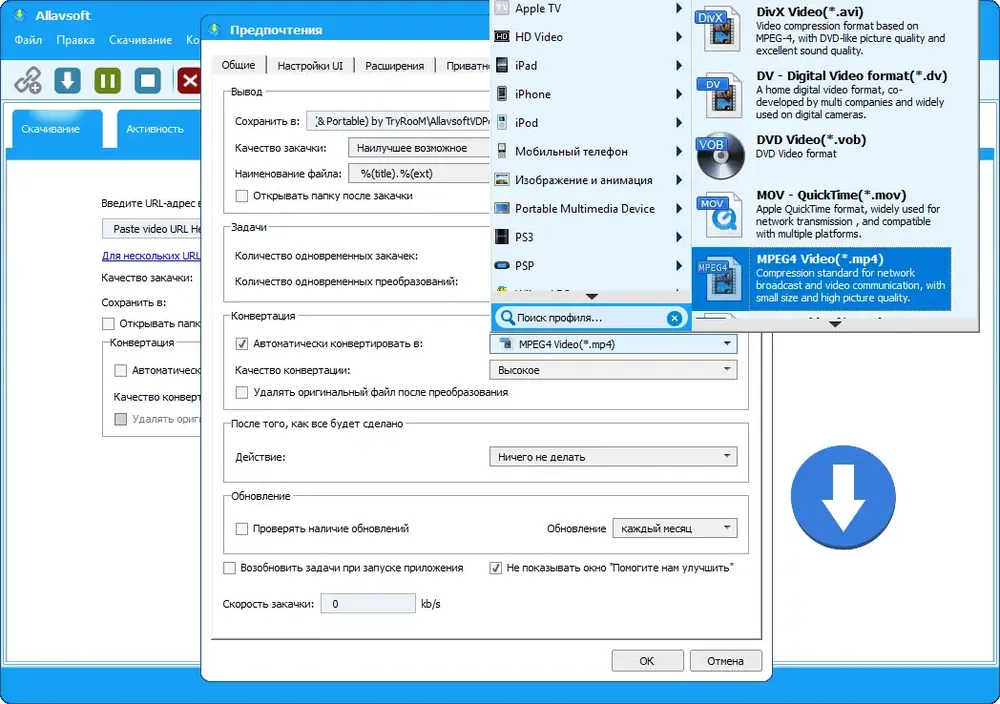This screenshot has width=1000, height=704.
Task: Uncheck 'Автоматически конвертировать в' checkbox
Action: click(x=242, y=344)
